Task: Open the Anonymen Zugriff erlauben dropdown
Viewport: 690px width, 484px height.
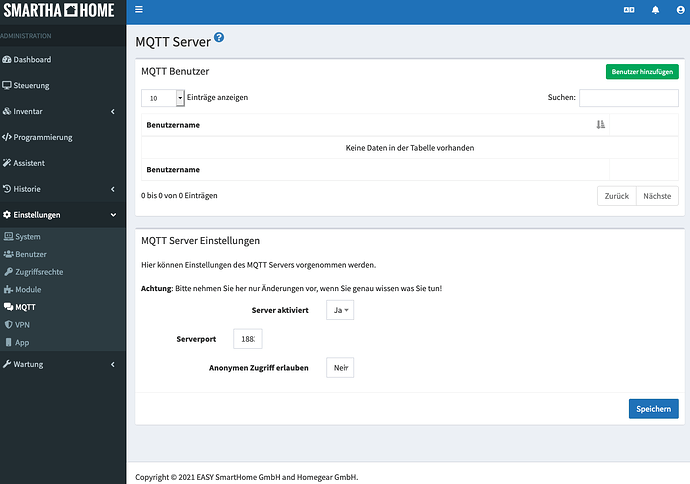Action: tap(340, 368)
